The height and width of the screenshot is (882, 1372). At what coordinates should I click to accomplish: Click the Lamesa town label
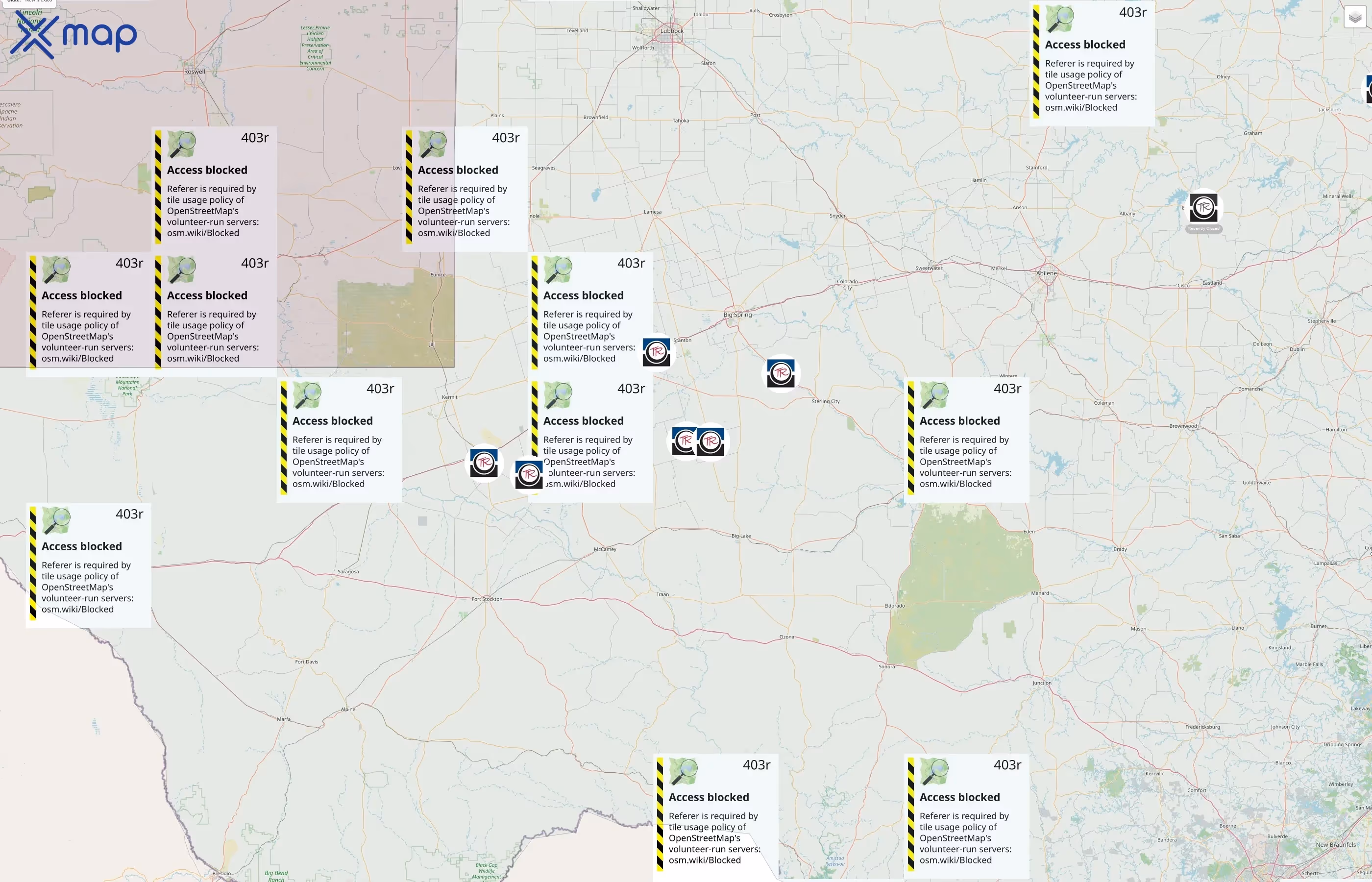click(652, 212)
